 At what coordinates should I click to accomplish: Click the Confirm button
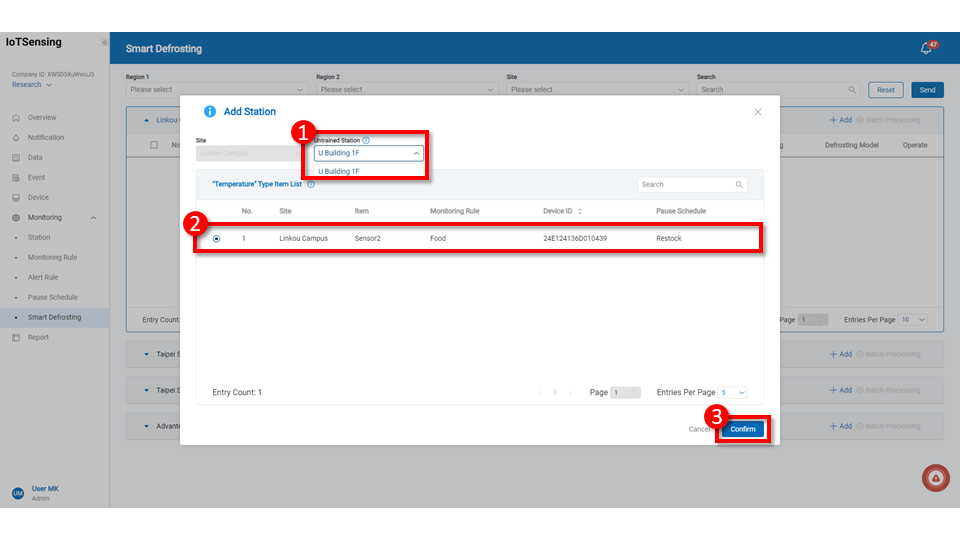[x=743, y=429]
